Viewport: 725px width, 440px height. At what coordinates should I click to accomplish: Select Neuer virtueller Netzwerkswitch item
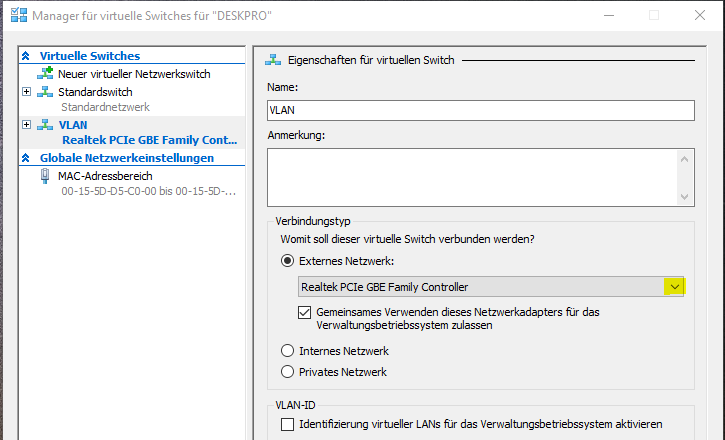coord(132,74)
